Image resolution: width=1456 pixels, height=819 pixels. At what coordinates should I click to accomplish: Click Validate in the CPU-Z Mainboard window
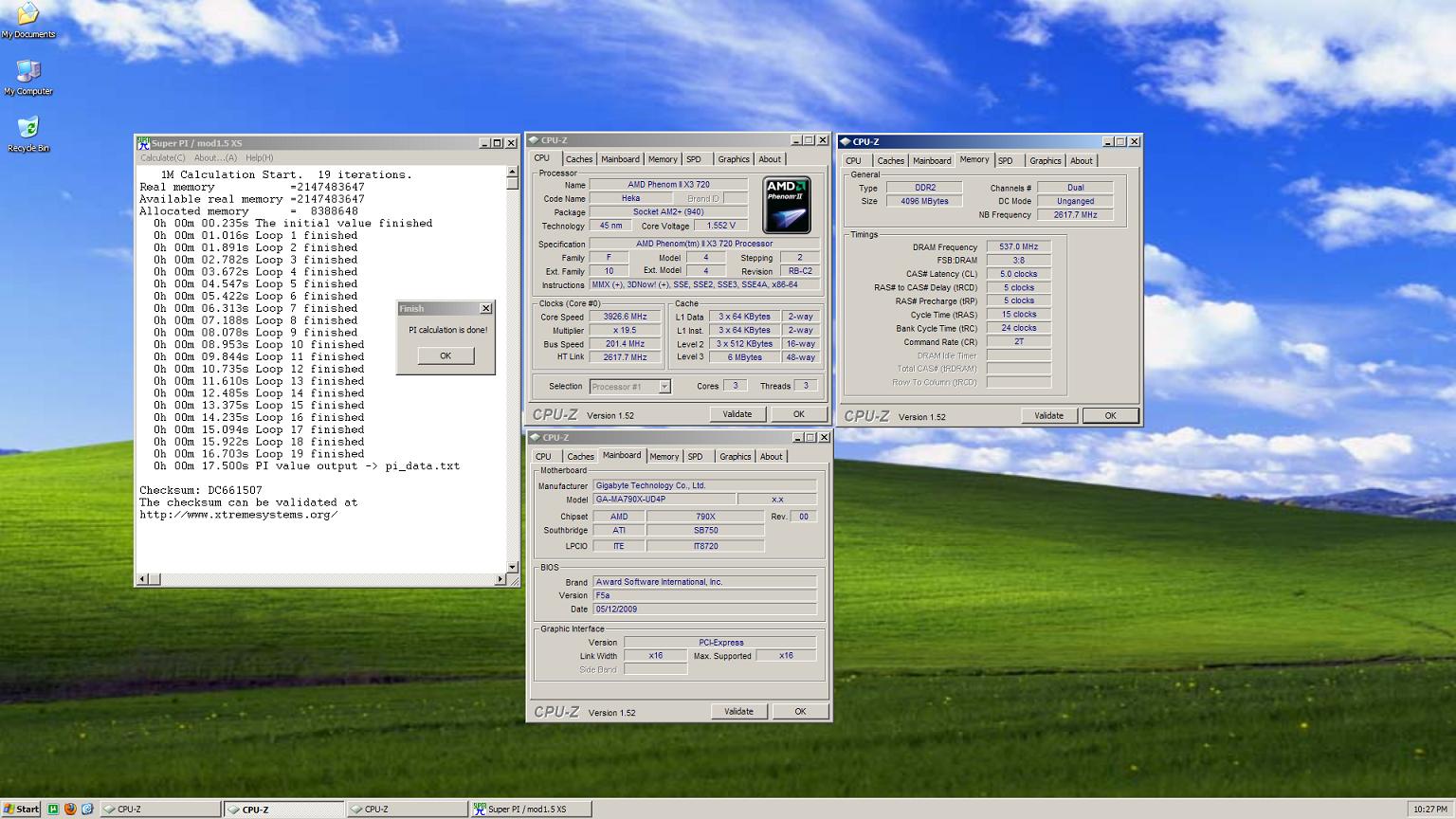[x=738, y=711]
